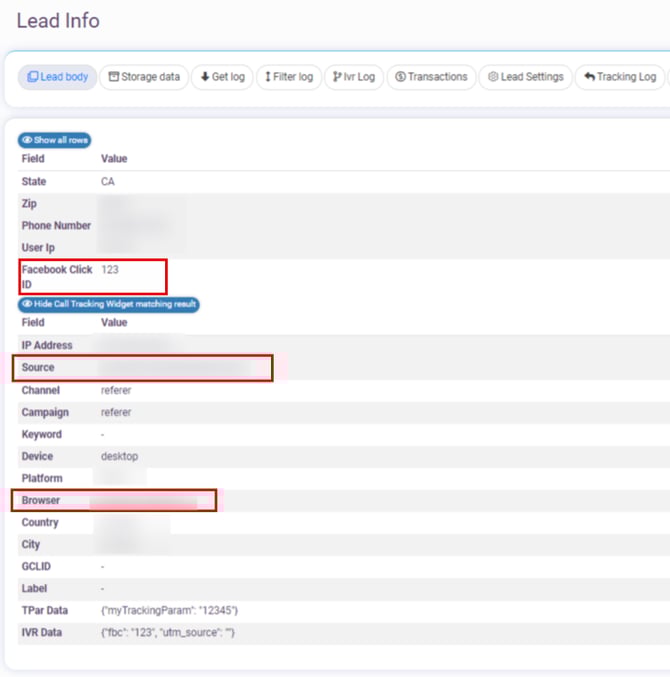
Task: Open the Lead body tab
Action: point(58,77)
